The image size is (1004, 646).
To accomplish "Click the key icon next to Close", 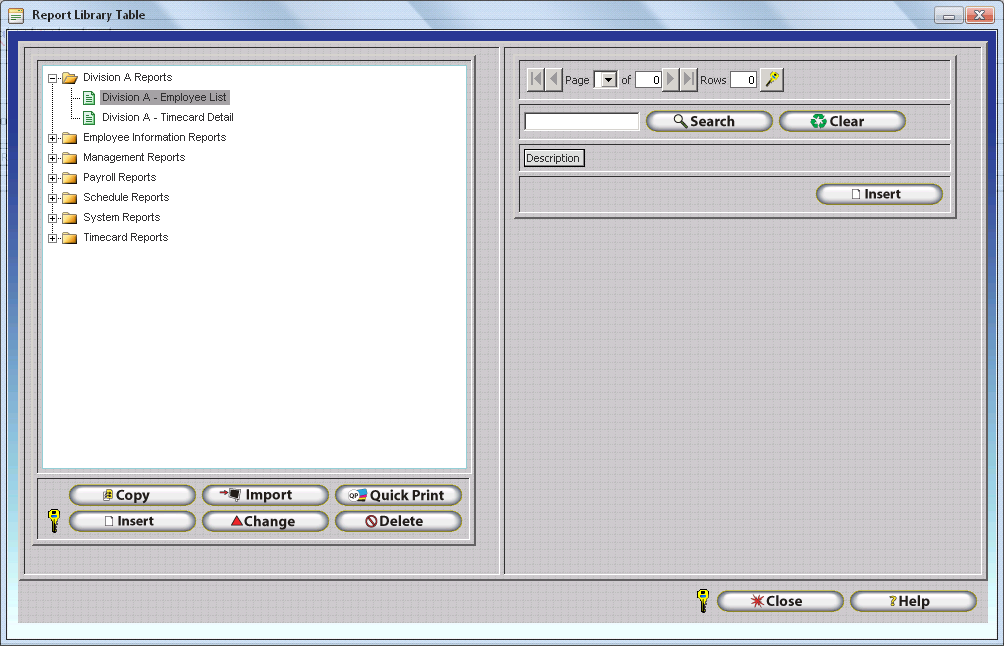I will click(x=703, y=601).
